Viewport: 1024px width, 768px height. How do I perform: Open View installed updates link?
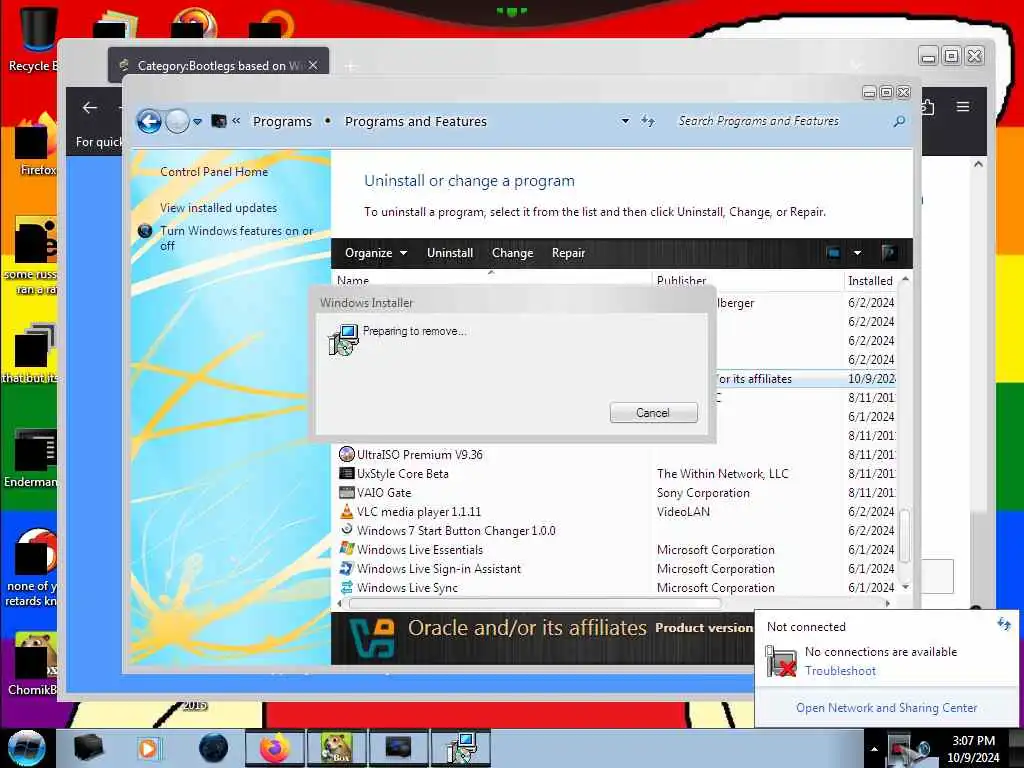218,208
